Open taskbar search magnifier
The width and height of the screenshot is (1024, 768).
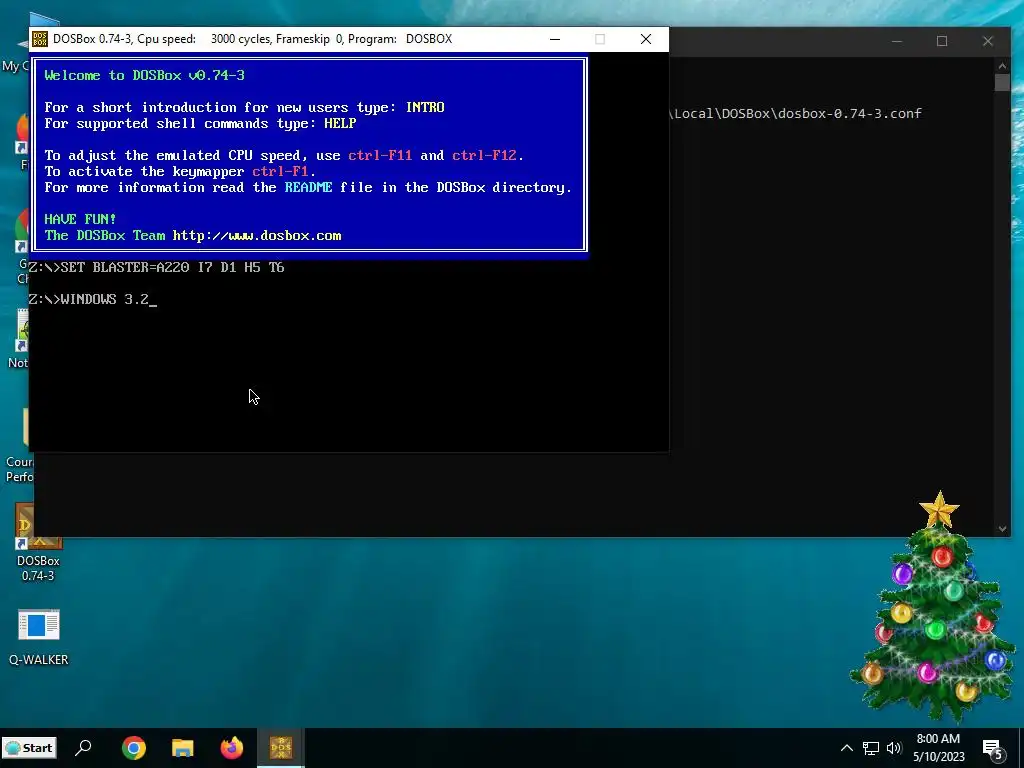pos(84,748)
